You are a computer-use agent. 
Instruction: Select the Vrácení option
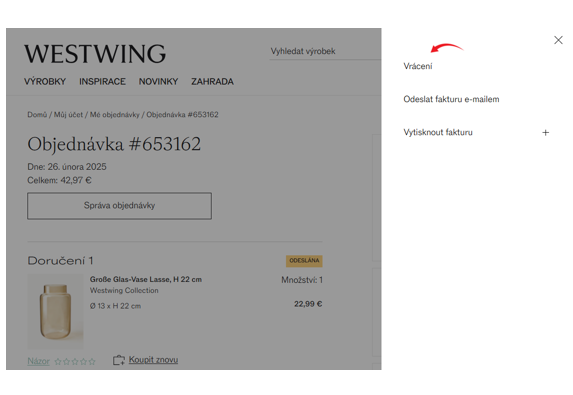point(418,66)
